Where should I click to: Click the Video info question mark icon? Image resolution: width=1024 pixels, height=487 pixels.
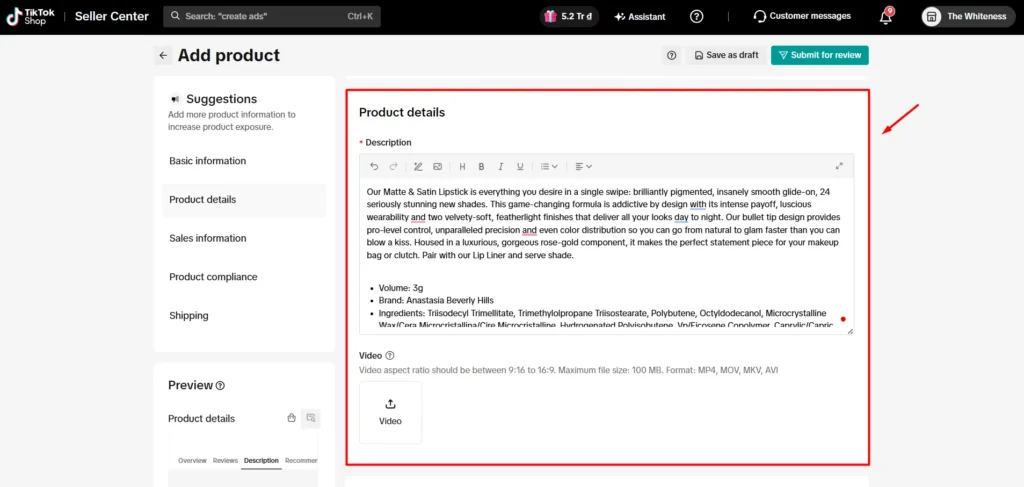point(390,356)
